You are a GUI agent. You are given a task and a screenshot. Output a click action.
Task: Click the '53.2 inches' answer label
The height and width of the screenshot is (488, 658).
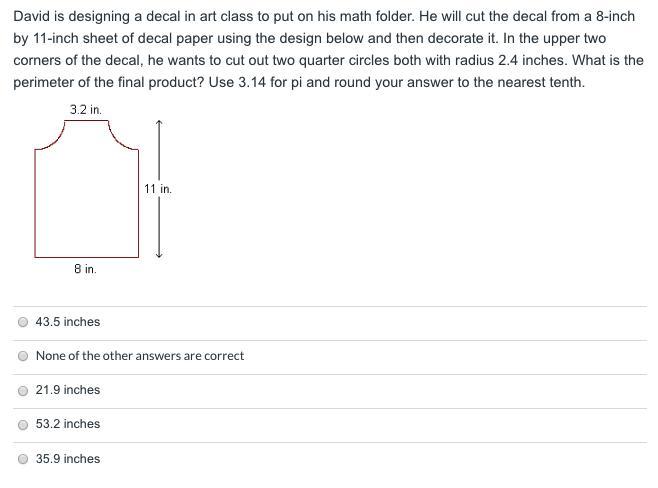click(67, 424)
